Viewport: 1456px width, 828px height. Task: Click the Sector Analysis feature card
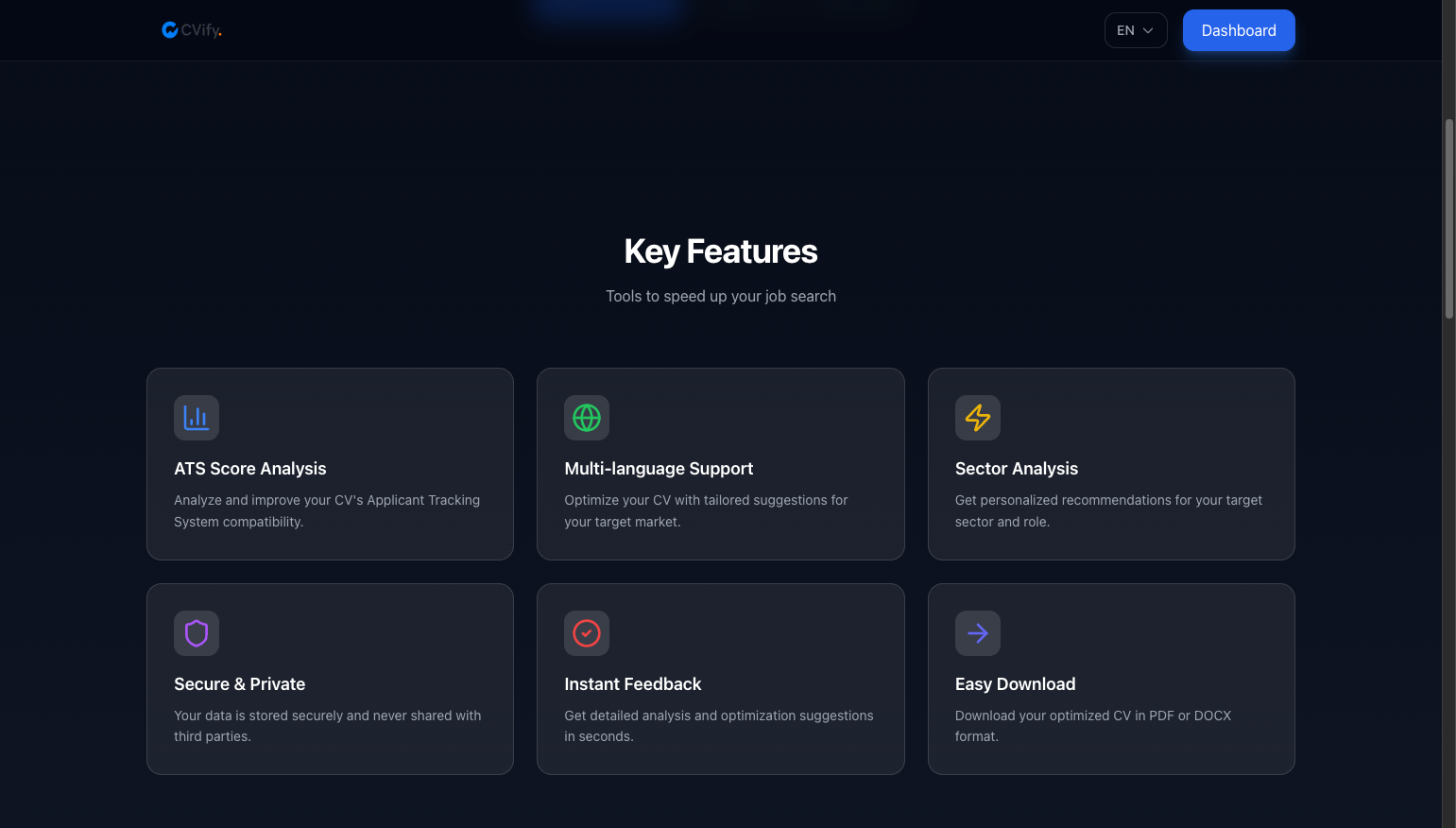click(x=1111, y=463)
